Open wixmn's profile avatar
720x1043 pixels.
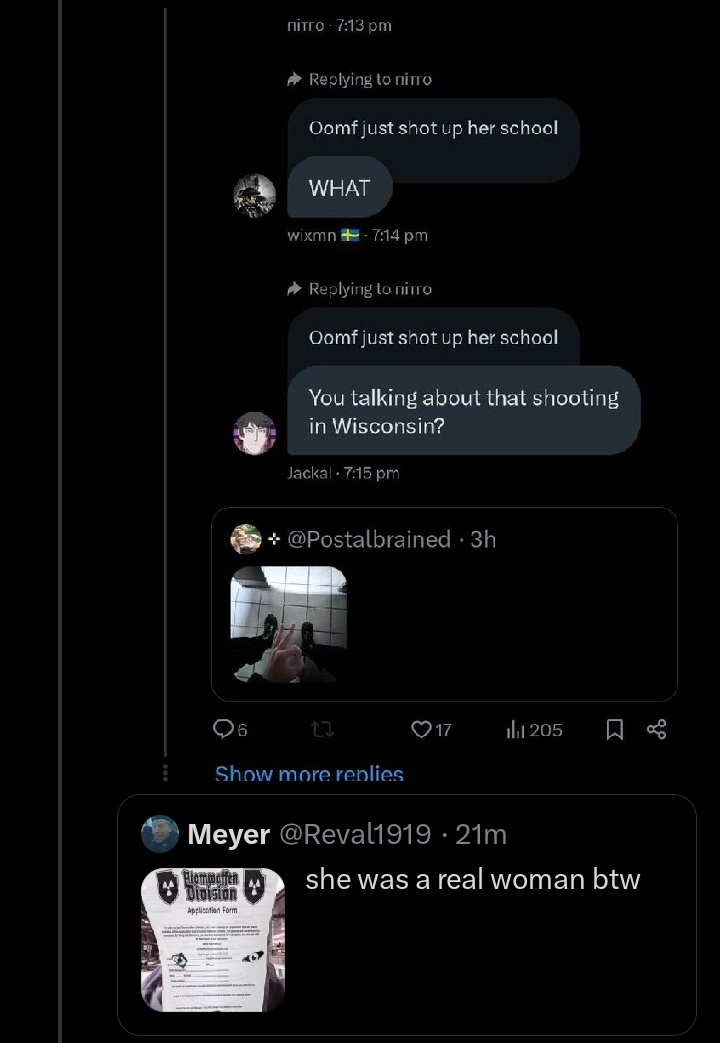tap(255, 196)
